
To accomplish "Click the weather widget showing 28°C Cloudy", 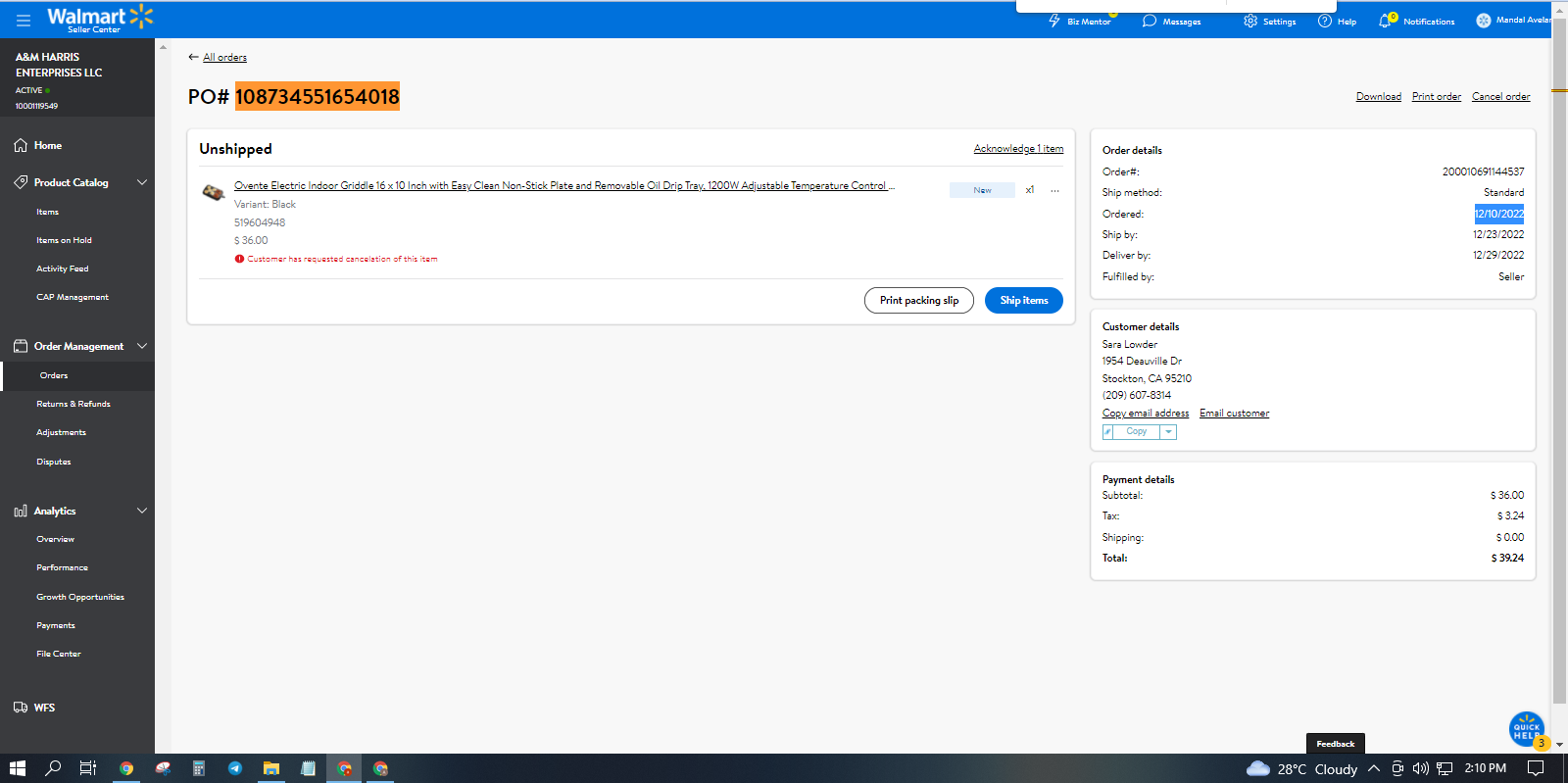I will [1302, 768].
